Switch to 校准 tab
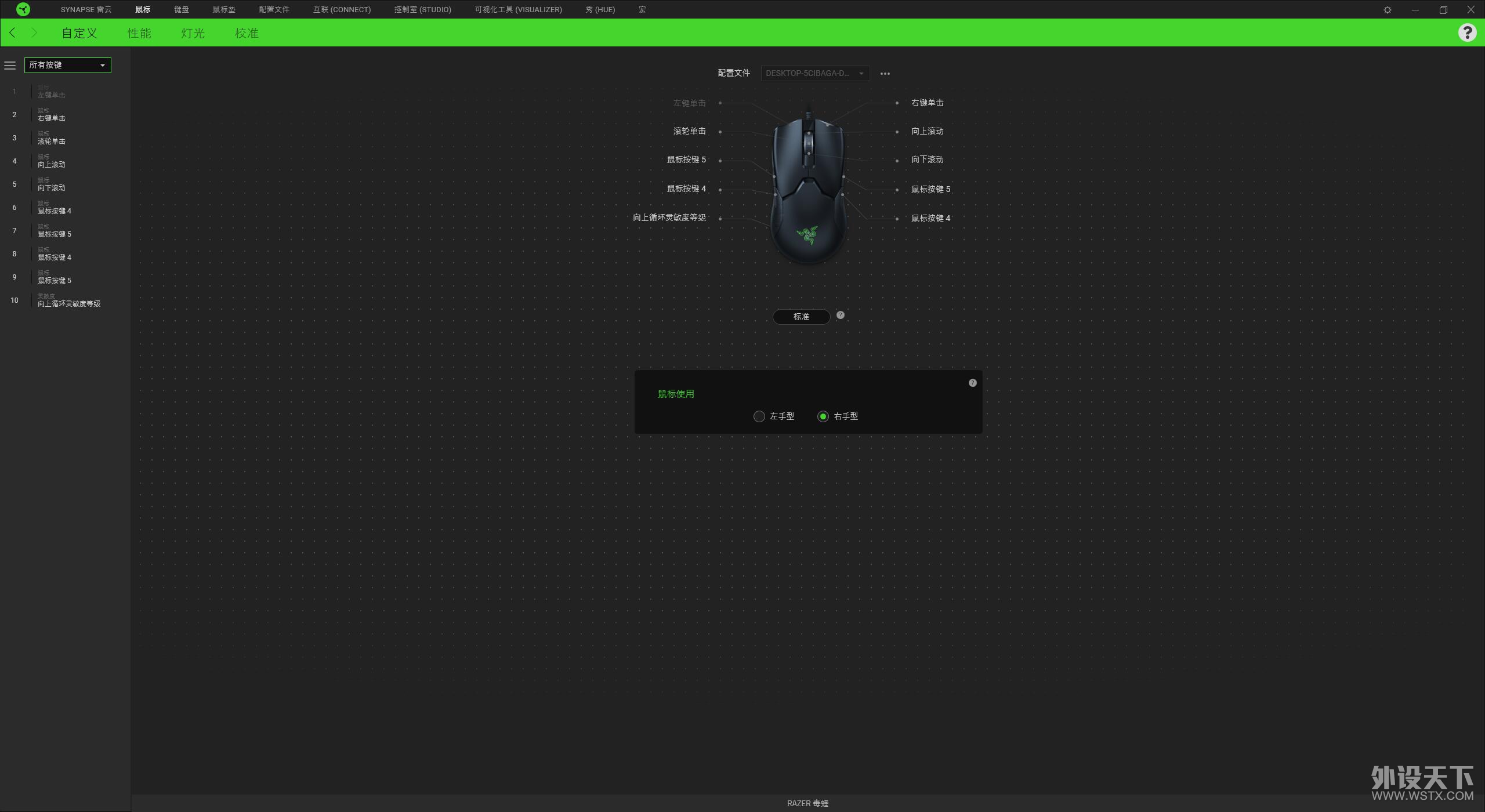The height and width of the screenshot is (812, 1485). [x=247, y=33]
